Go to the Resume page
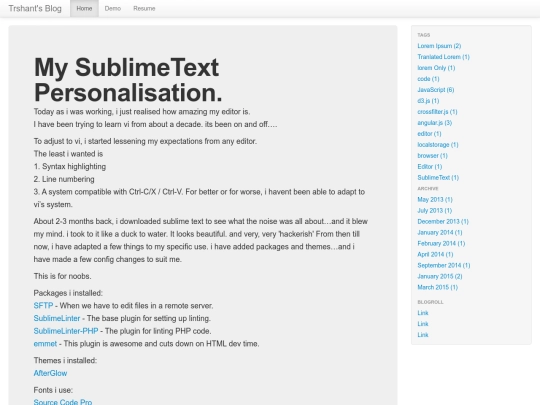This screenshot has width=540, height=405. pyautogui.click(x=144, y=8)
